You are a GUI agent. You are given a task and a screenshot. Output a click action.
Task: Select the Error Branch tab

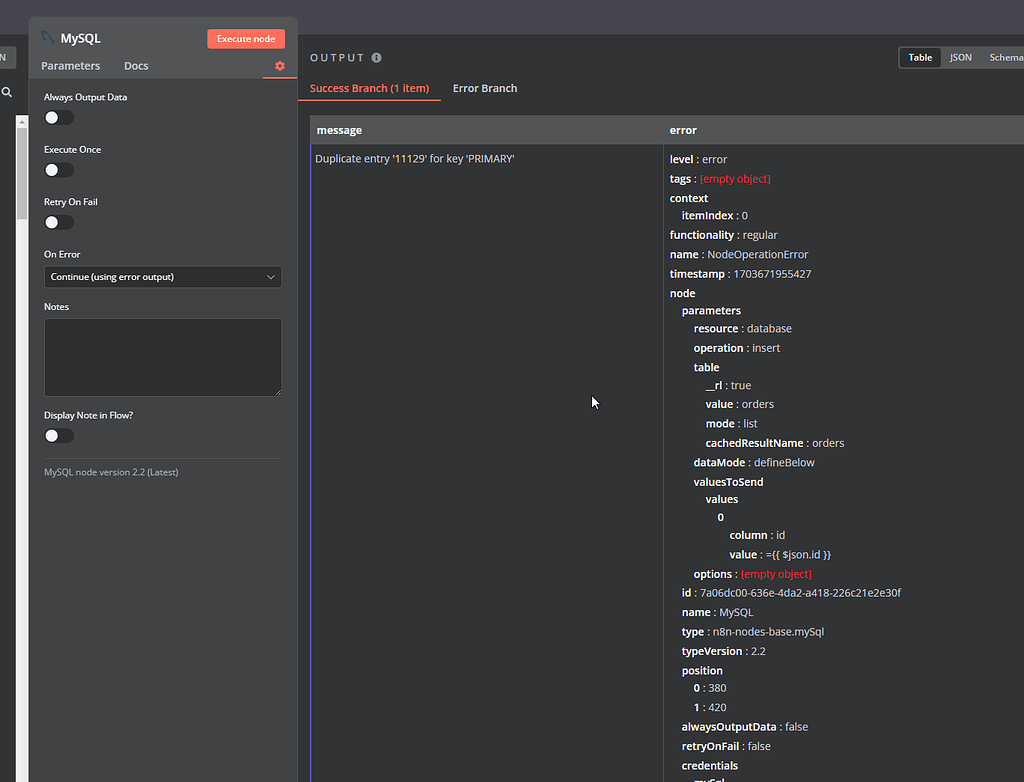(485, 88)
